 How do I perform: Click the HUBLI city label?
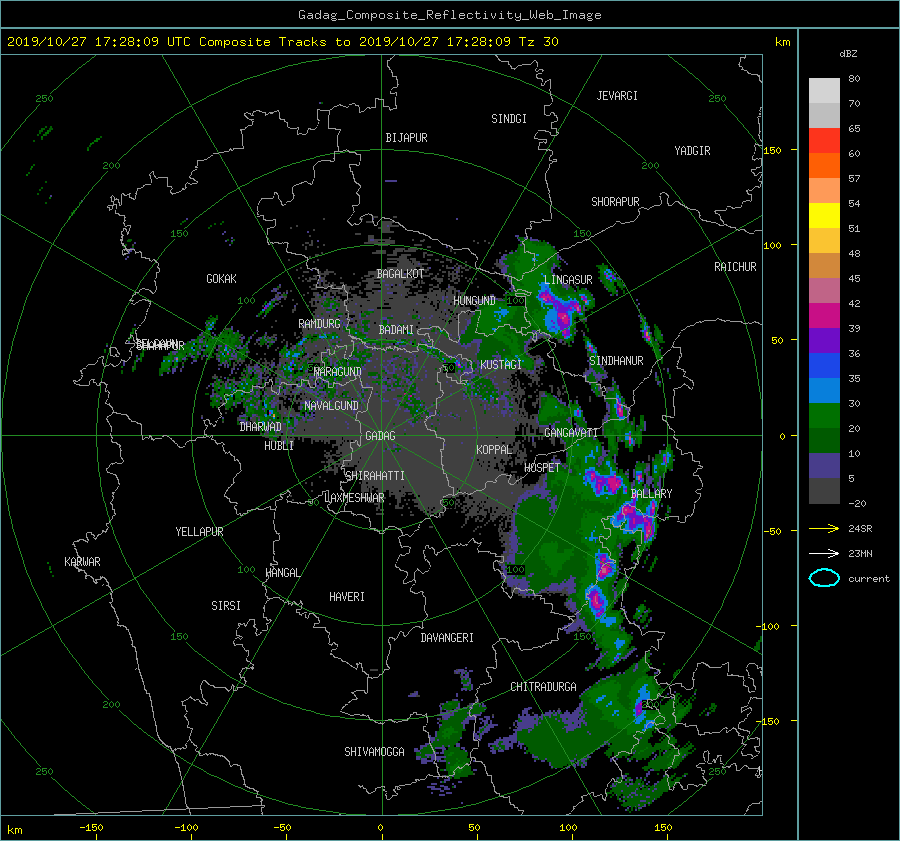pos(279,446)
